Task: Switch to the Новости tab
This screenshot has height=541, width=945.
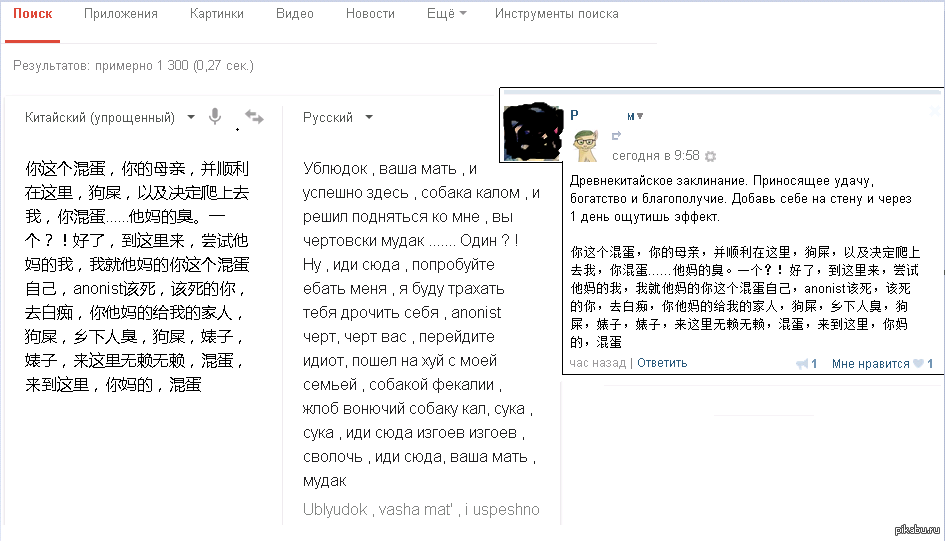Action: point(370,14)
